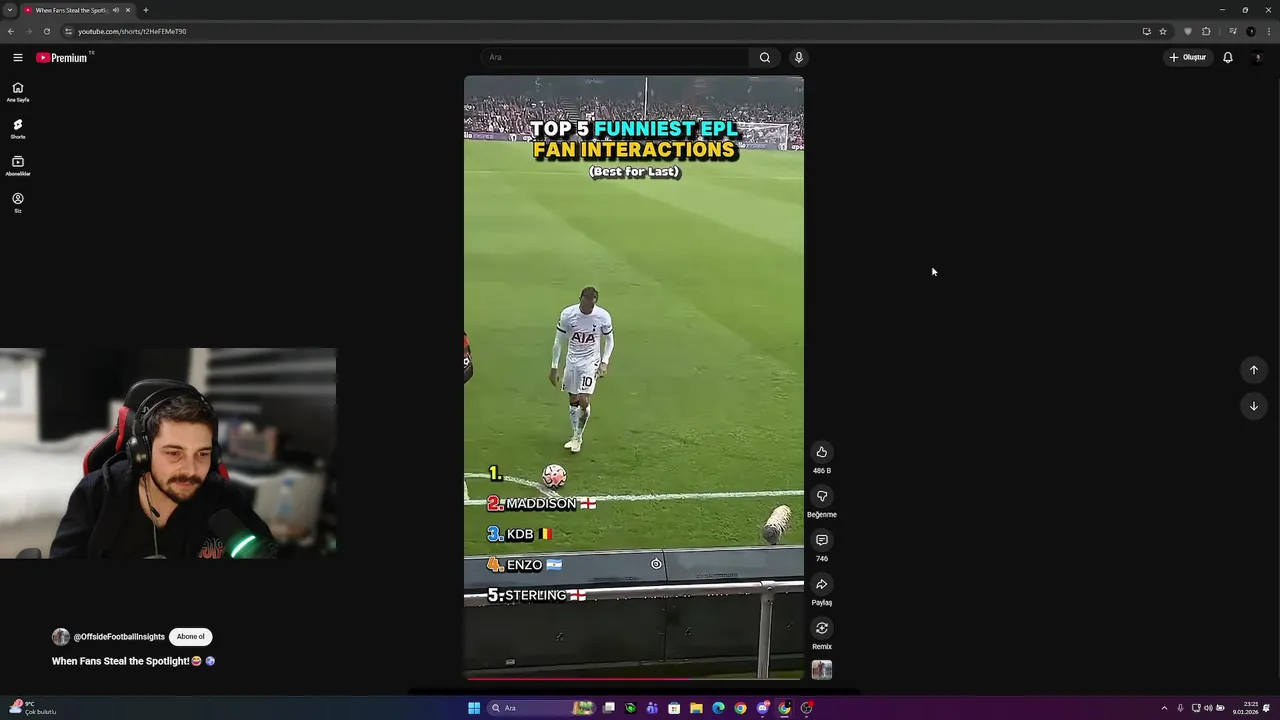Open the media control icon in toolbar
Viewport: 1280px width, 720px height.
[x=1233, y=31]
